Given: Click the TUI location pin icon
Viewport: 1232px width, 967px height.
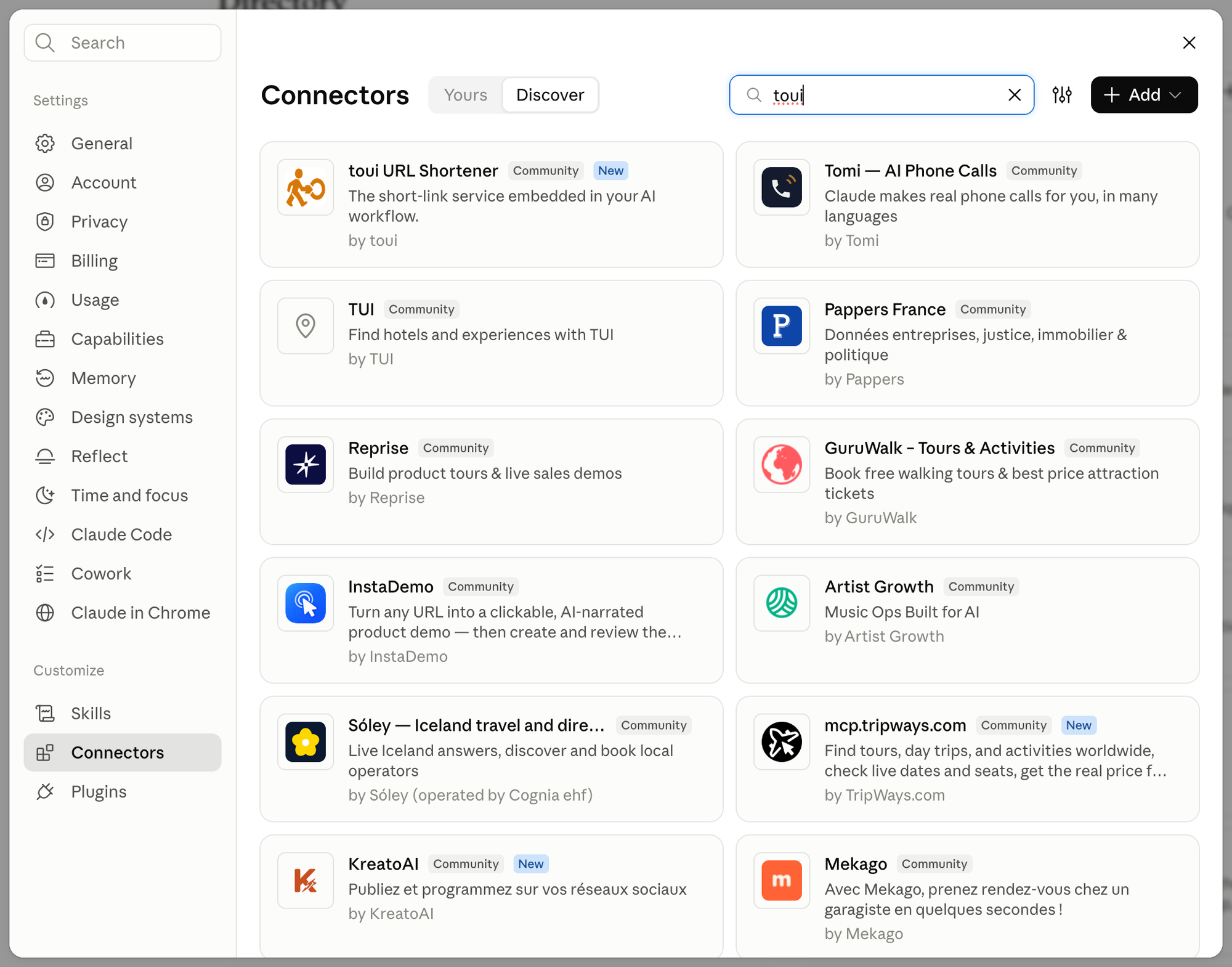Looking at the screenshot, I should click(306, 326).
